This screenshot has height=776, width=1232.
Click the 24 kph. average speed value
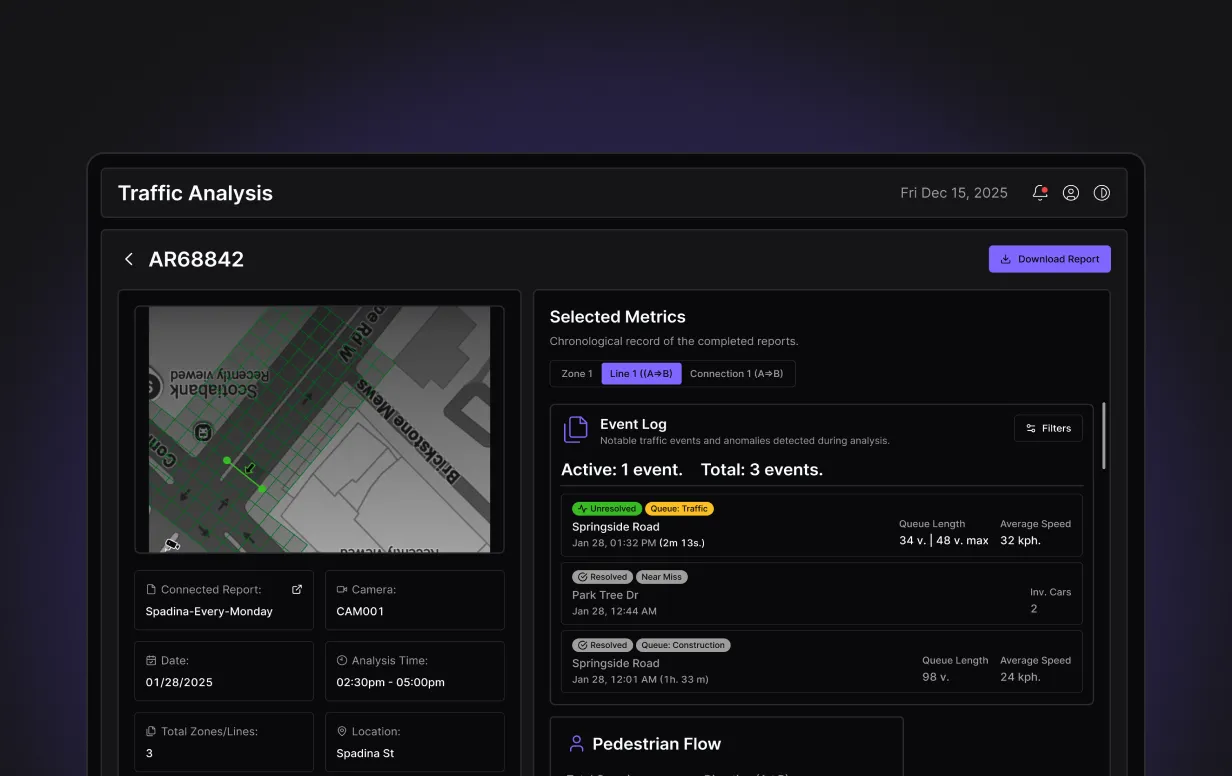pyautogui.click(x=1020, y=677)
